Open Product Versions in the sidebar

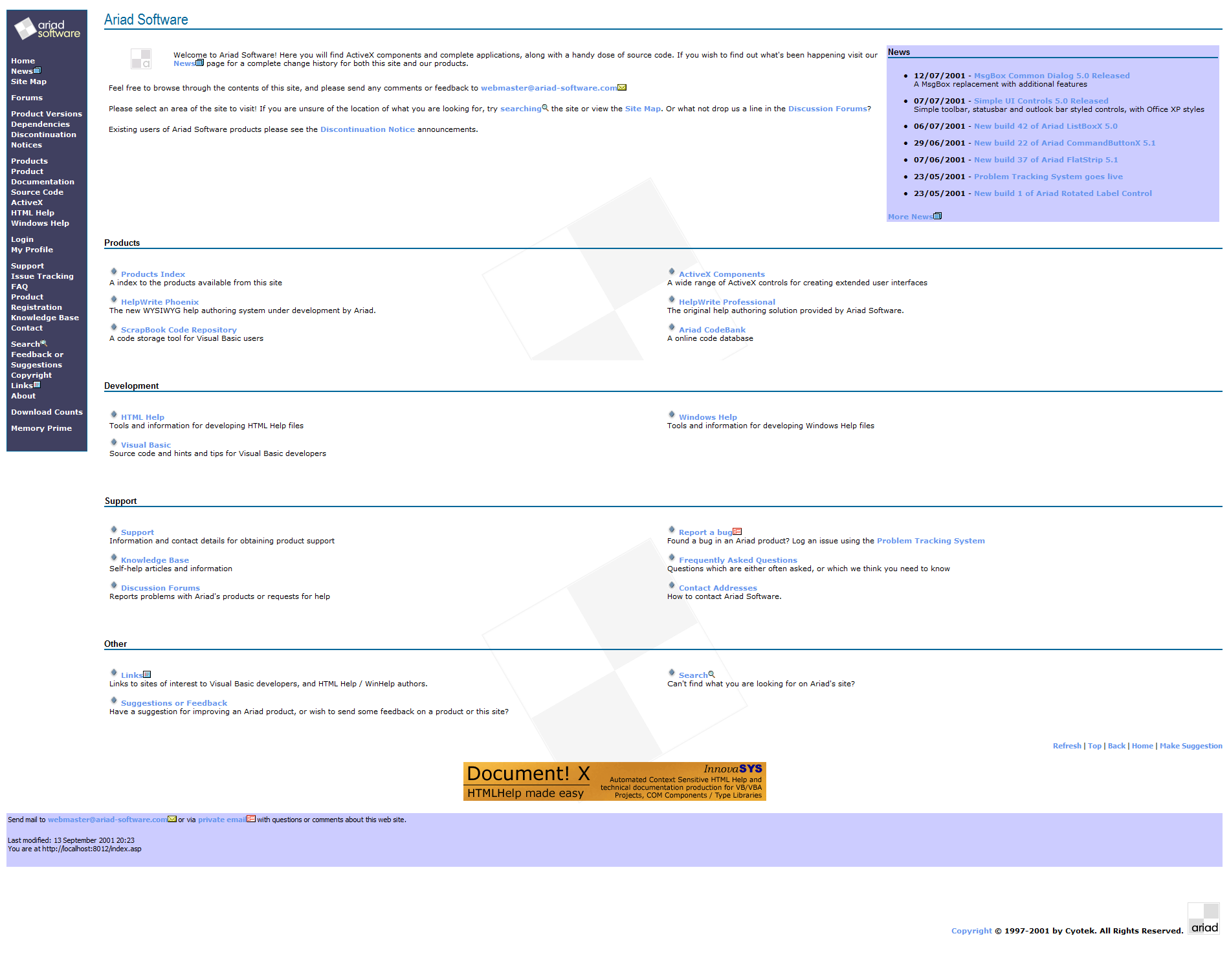pos(47,114)
